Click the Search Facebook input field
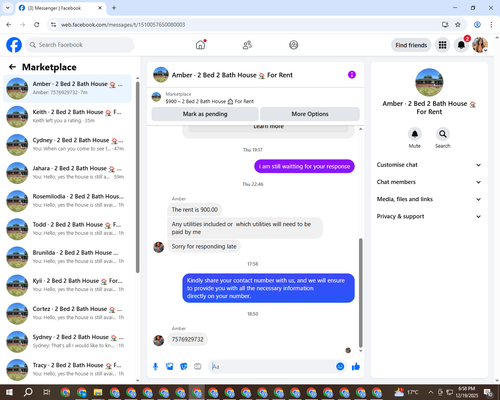Viewport: 500px width, 400px height. pos(80,45)
